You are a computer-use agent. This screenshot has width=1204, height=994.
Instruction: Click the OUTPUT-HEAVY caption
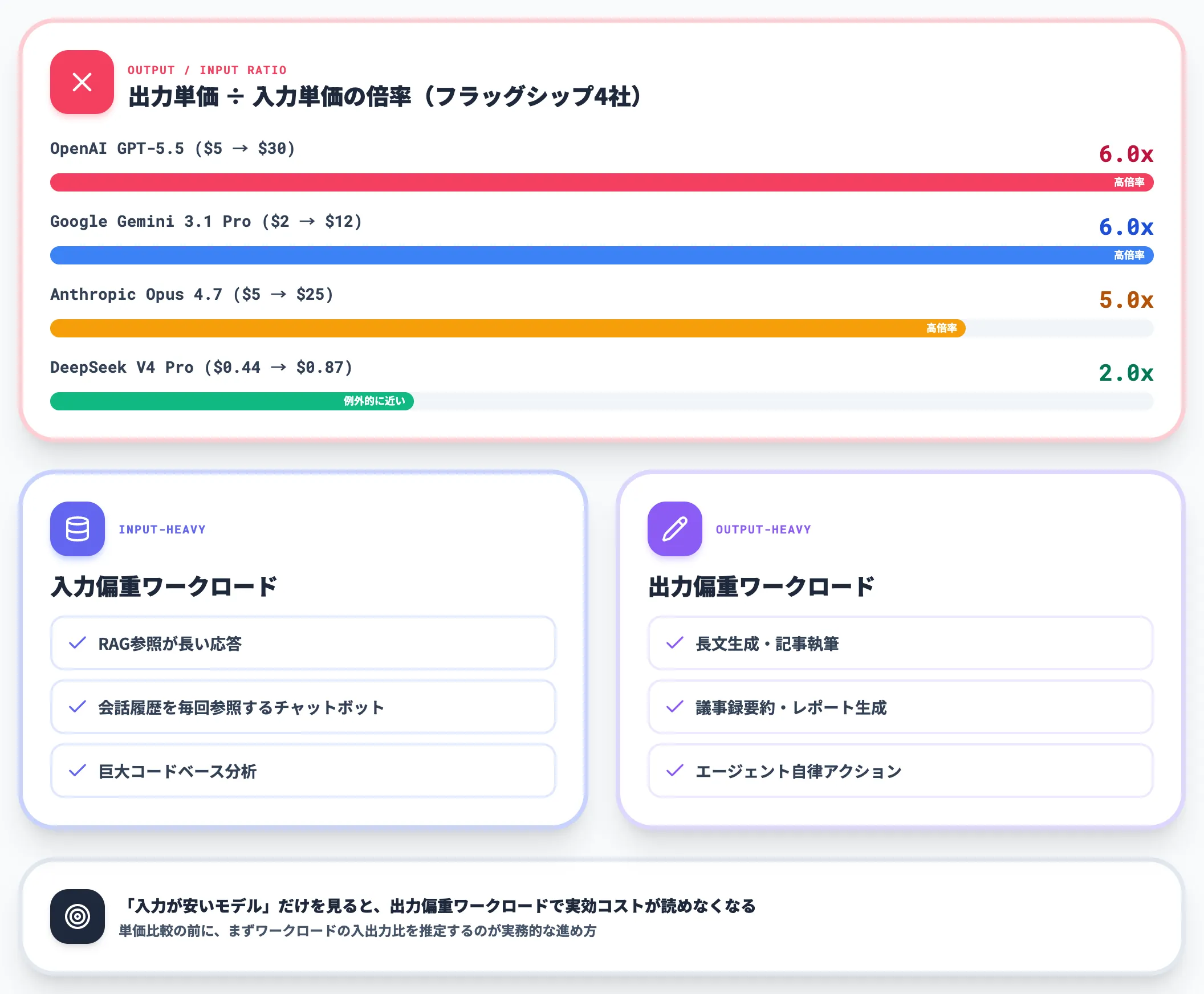pos(763,529)
